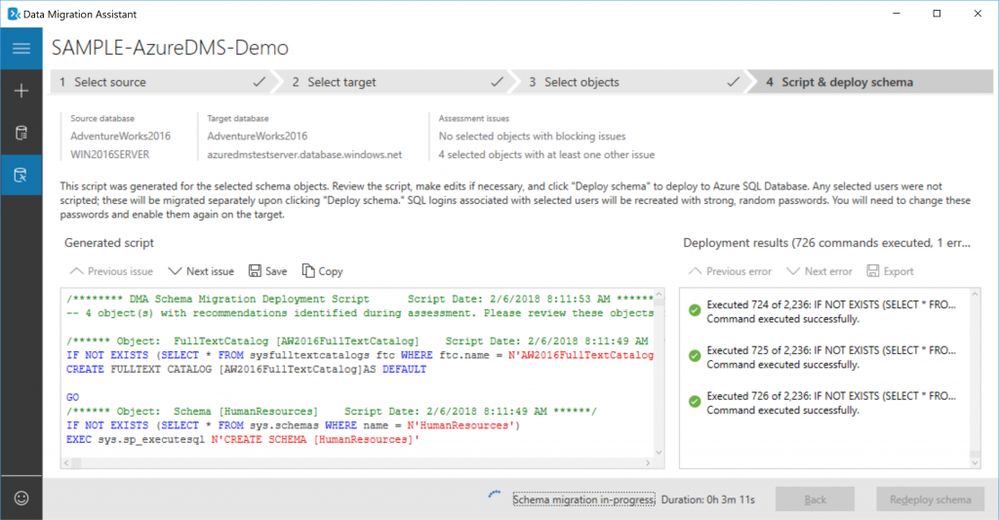The width and height of the screenshot is (999, 520).
Task: Close the Data Migration Assistant window
Action: [977, 13]
